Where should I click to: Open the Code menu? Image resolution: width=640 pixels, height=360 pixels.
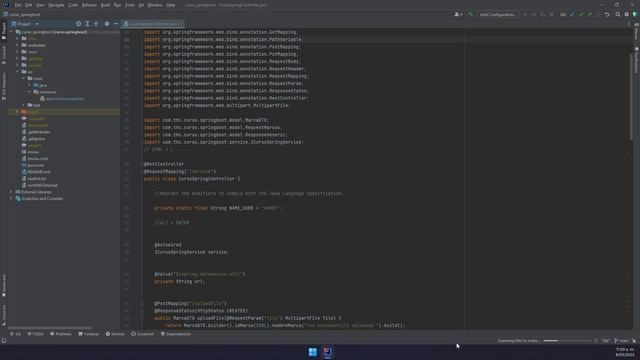click(73, 5)
